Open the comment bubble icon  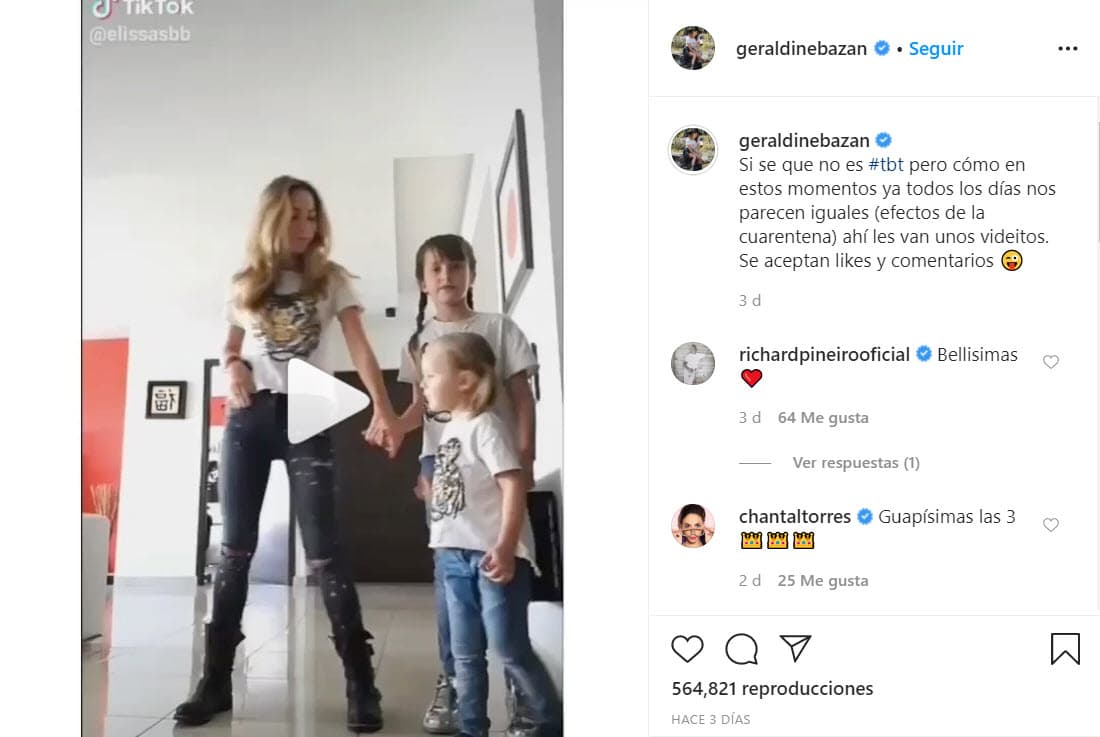point(742,649)
